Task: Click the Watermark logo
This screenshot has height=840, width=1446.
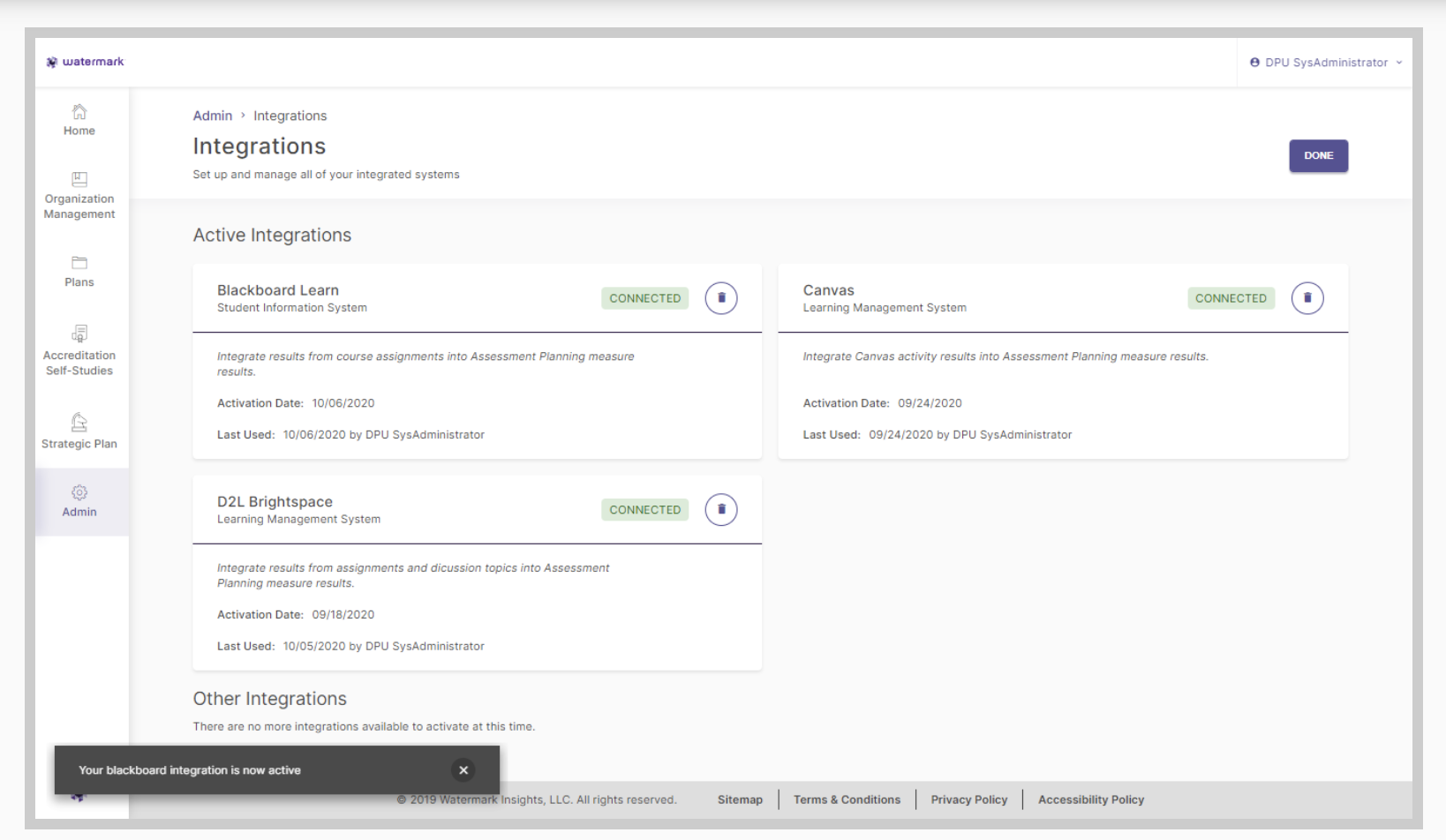Action: point(85,62)
